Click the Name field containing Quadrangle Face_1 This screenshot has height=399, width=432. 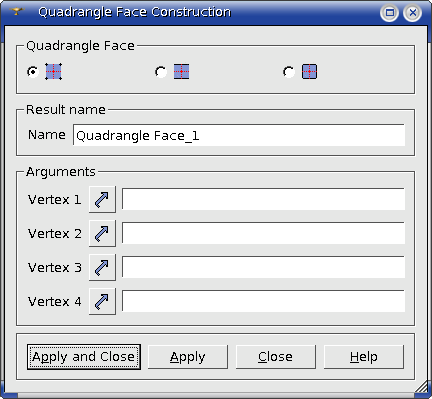tap(239, 135)
